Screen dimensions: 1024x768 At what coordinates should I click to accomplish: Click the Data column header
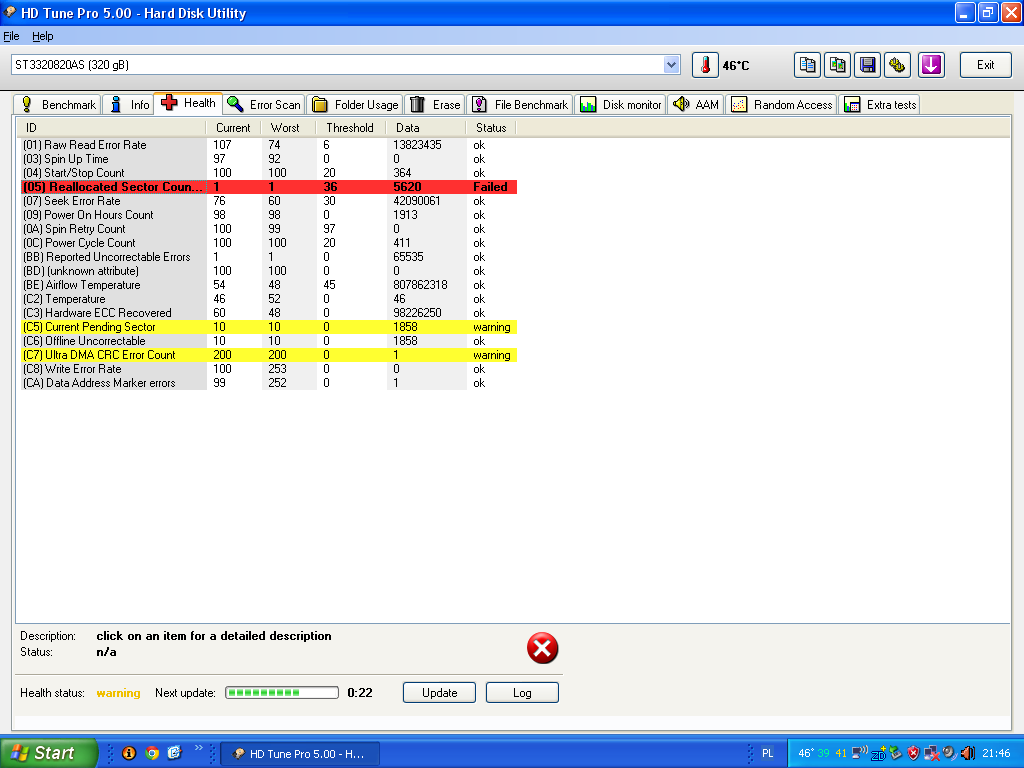point(426,127)
